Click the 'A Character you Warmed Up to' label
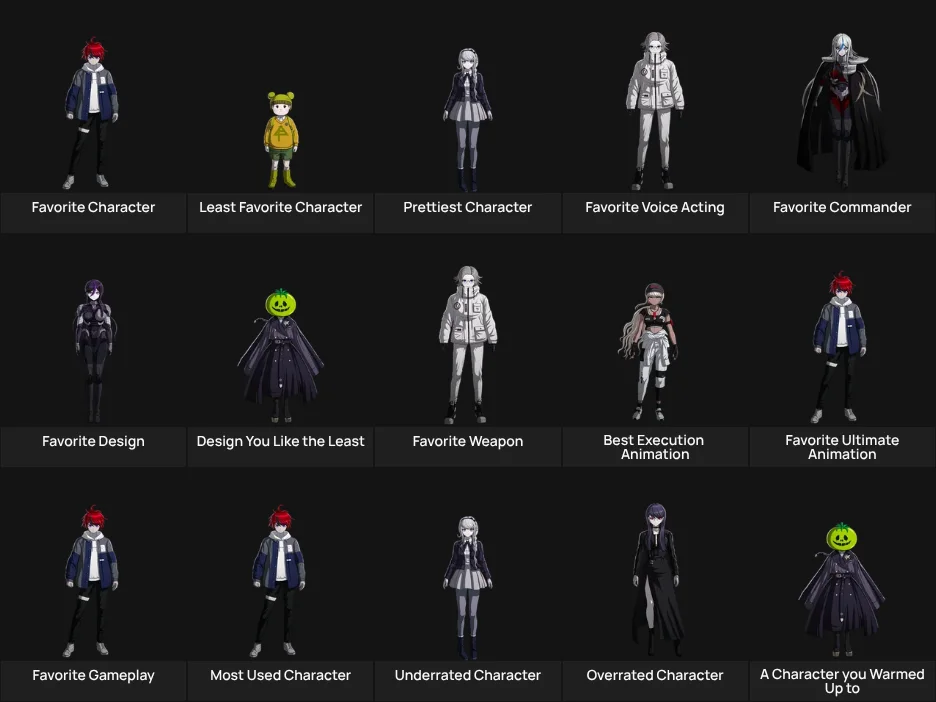Image resolution: width=936 pixels, height=702 pixels. pyautogui.click(x=842, y=681)
